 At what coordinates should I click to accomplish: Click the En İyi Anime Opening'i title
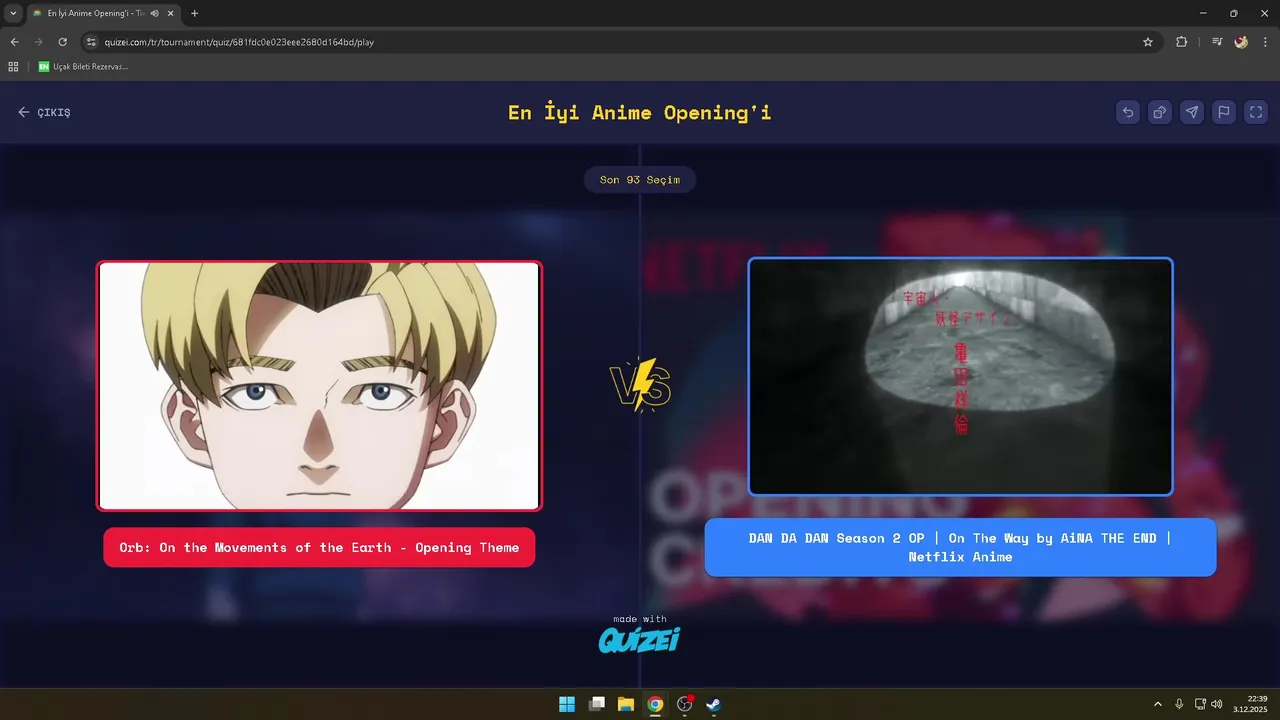point(640,112)
